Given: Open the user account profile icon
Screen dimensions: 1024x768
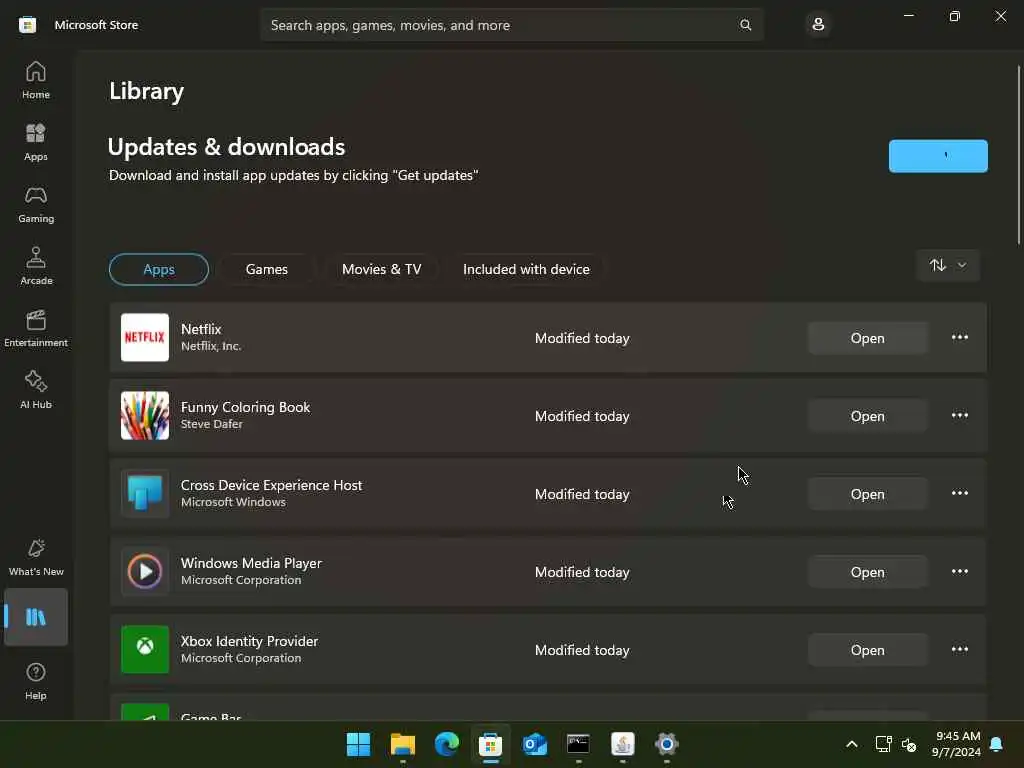Looking at the screenshot, I should [x=818, y=25].
